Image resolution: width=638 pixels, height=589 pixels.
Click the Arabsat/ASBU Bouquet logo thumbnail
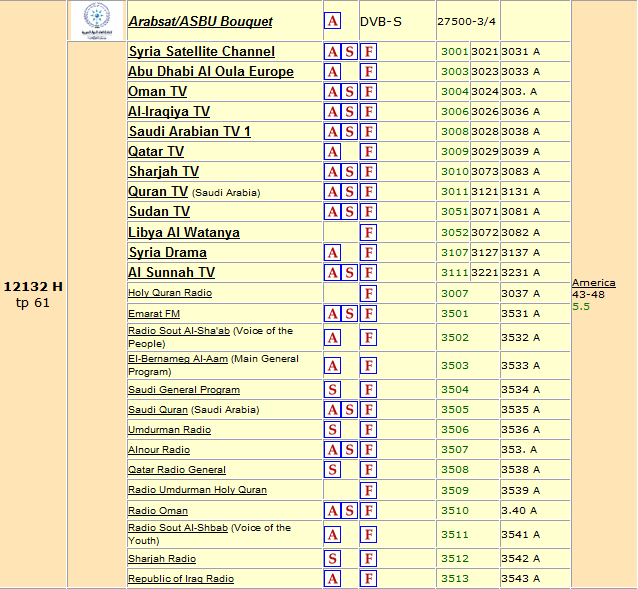[x=97, y=20]
